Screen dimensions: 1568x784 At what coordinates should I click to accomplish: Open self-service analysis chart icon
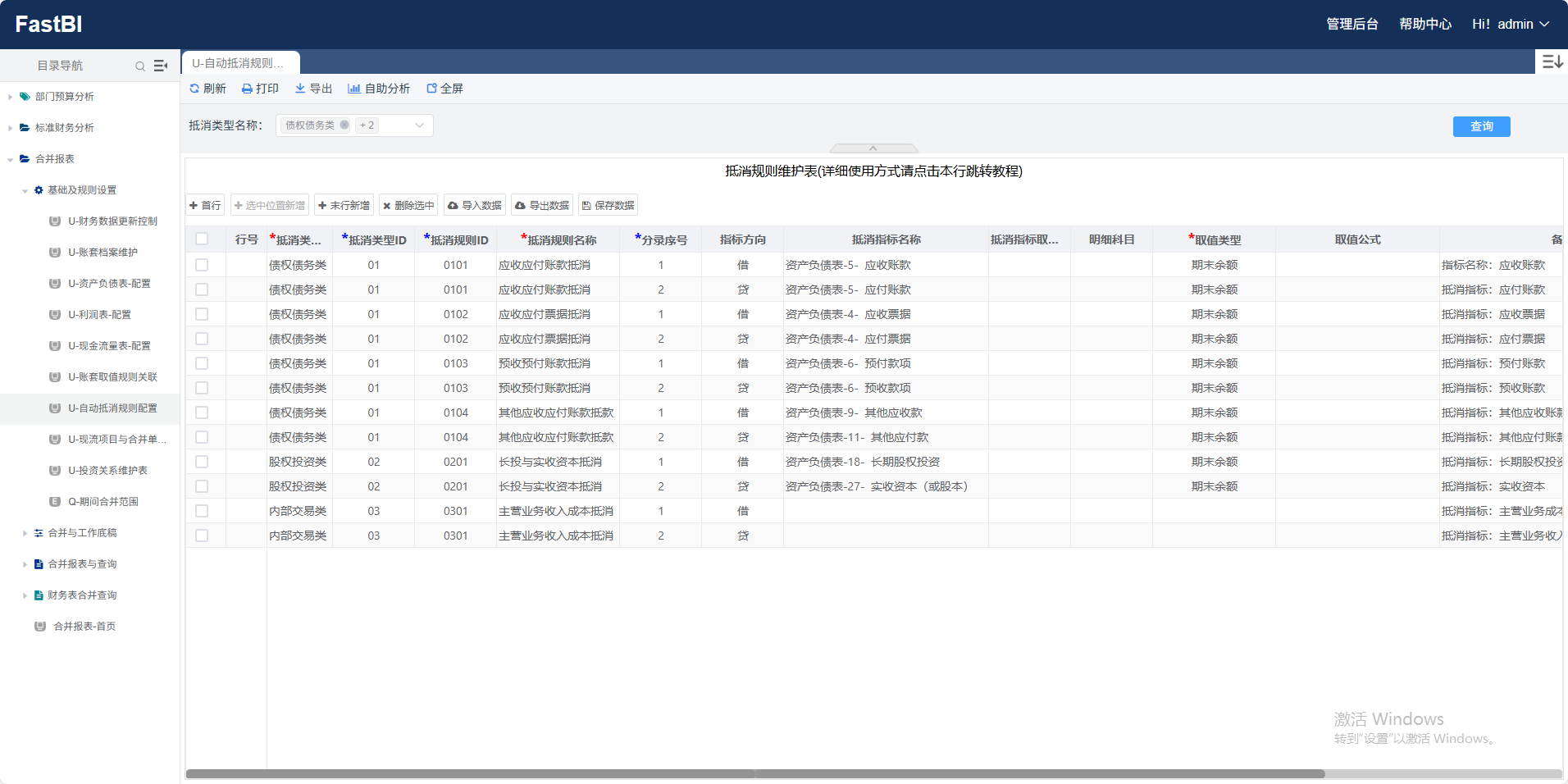click(x=353, y=89)
